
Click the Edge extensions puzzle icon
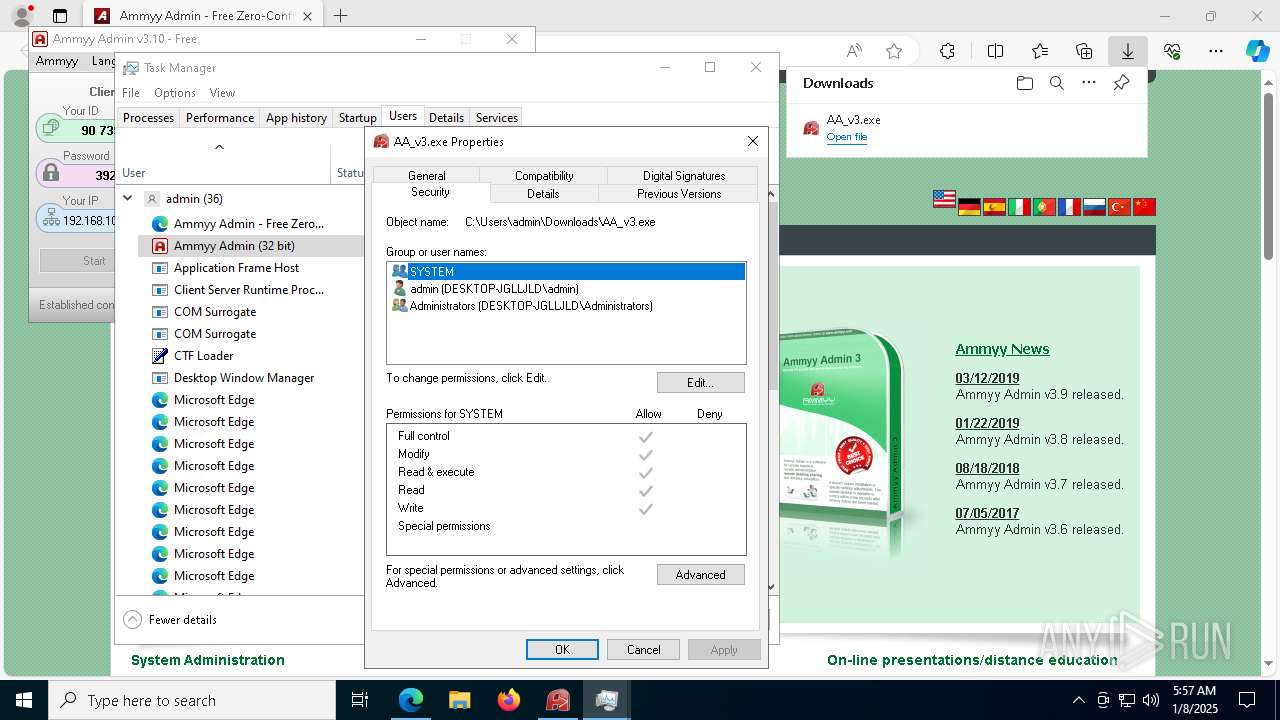947,51
